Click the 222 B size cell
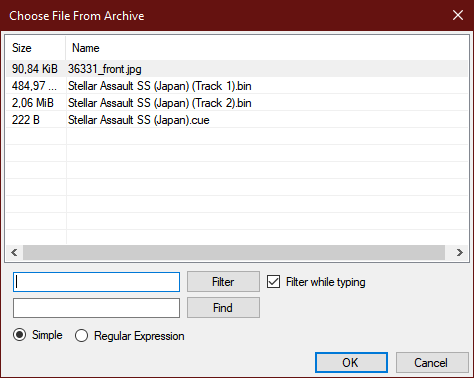 click(26, 120)
